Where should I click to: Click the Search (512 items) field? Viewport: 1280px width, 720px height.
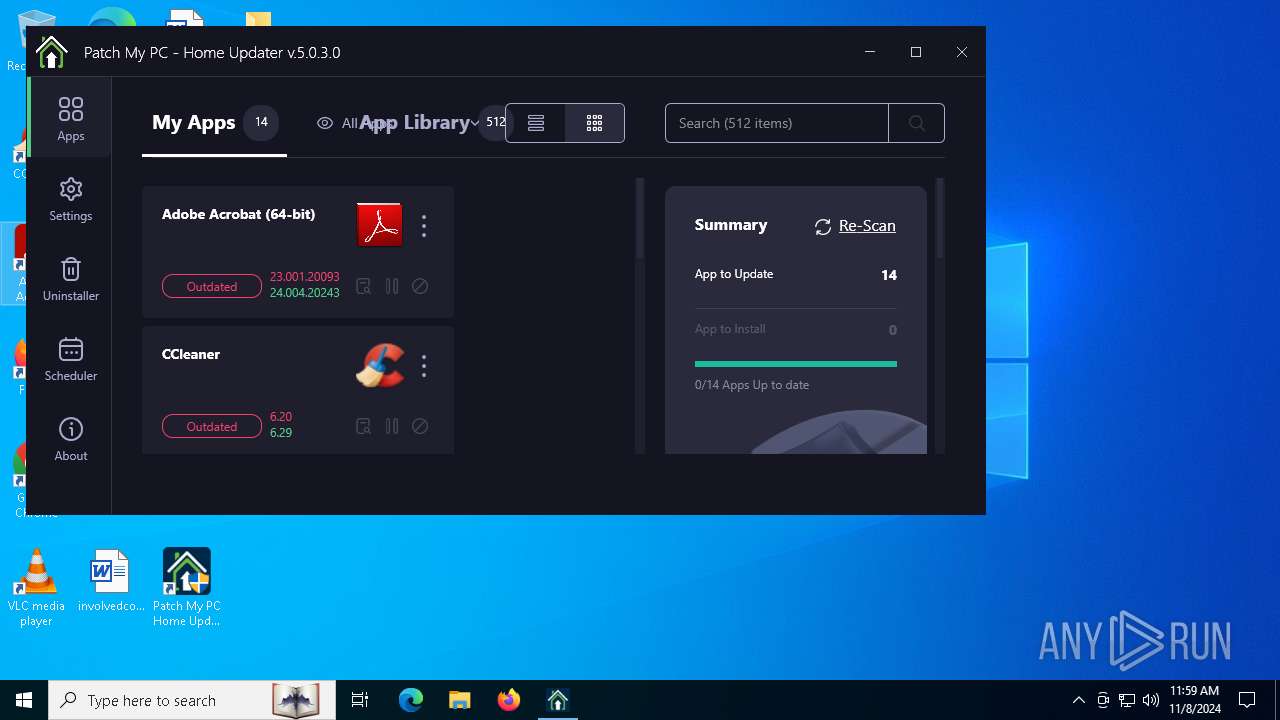click(777, 123)
